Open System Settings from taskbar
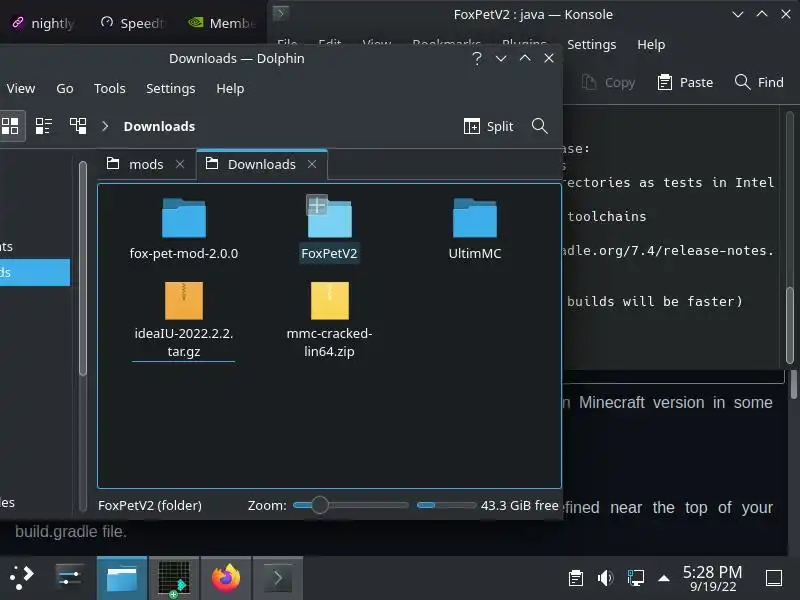 click(69, 578)
